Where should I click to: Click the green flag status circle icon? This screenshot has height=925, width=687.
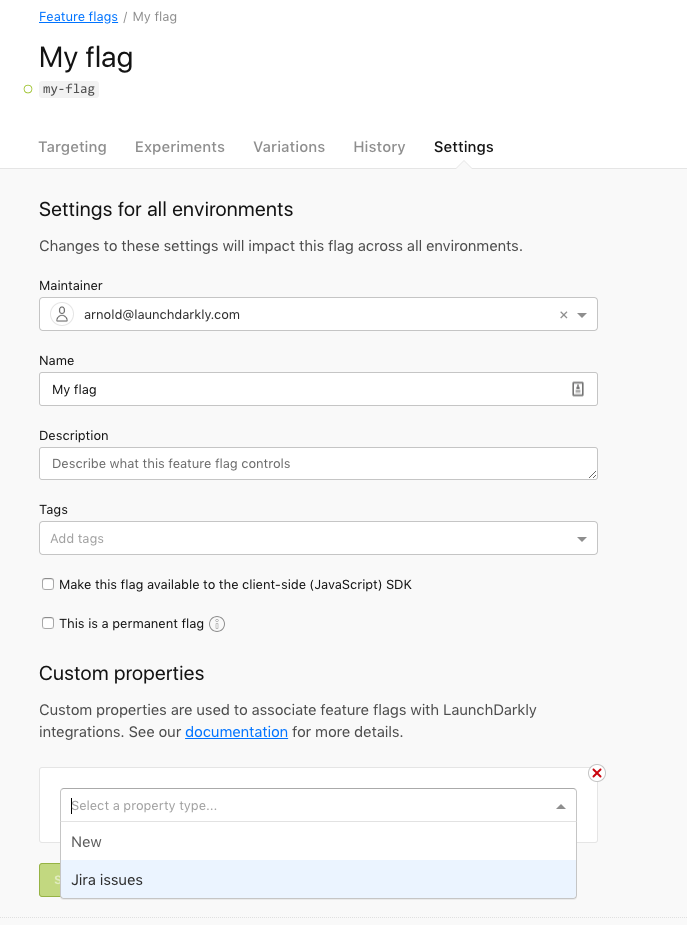(28, 89)
